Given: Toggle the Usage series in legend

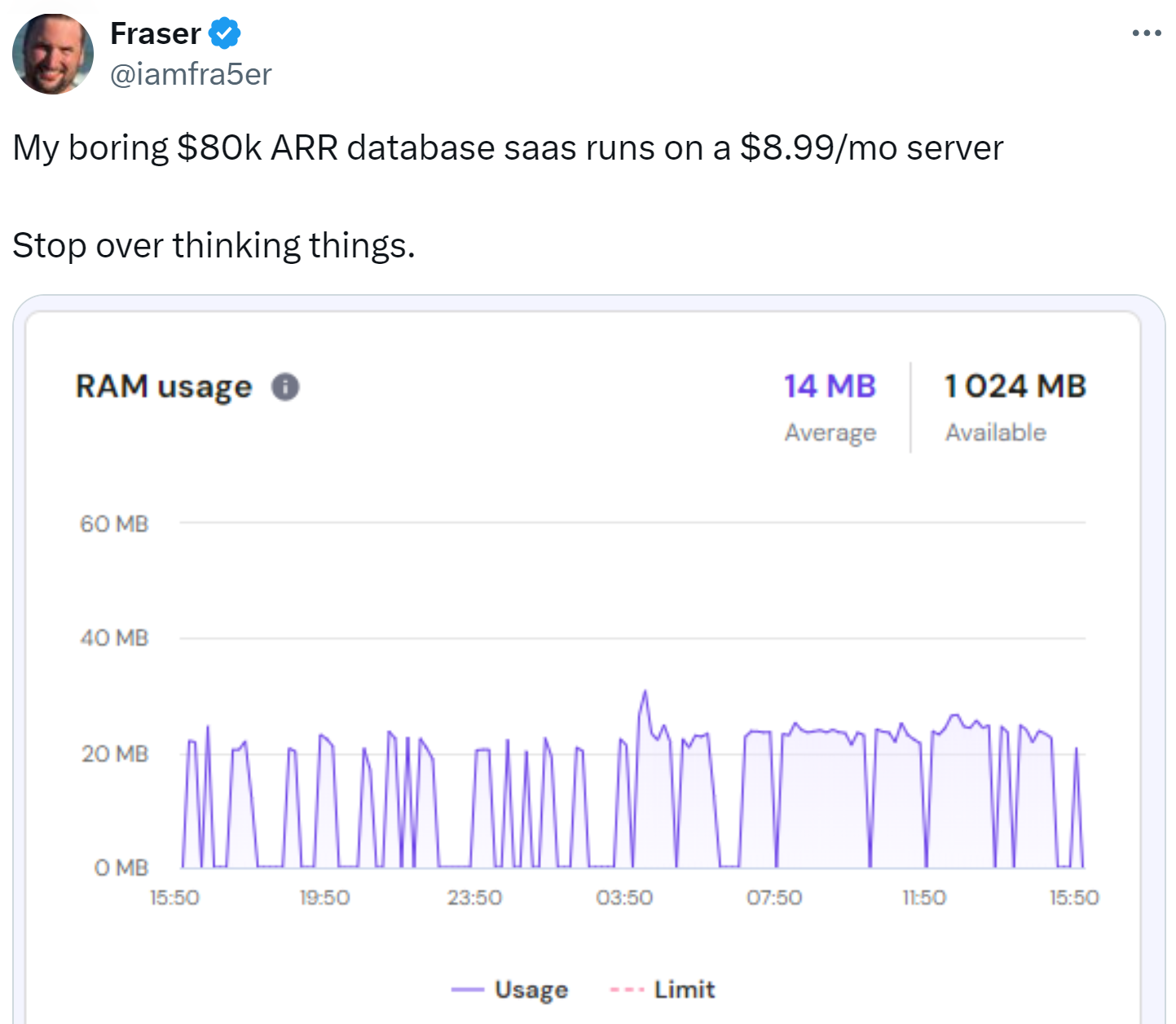Looking at the screenshot, I should [x=531, y=989].
